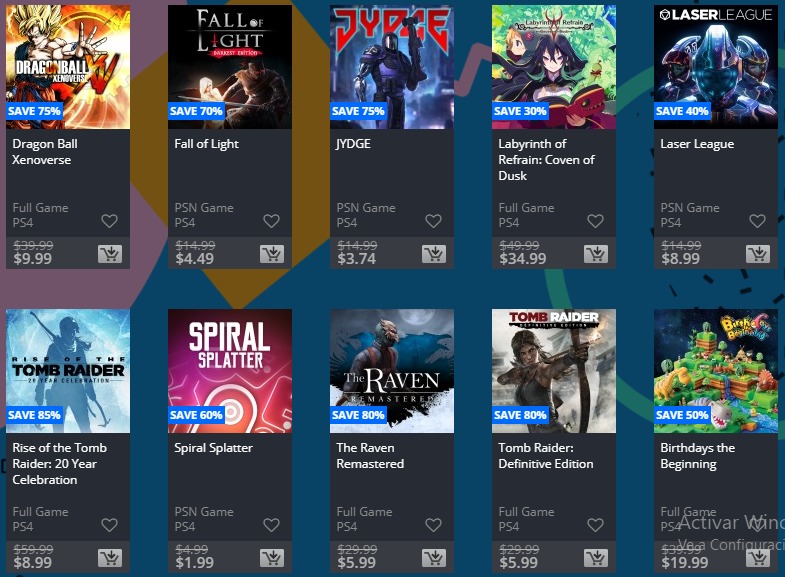
Task: Open Labyrinth of Refrain cover thumbnail
Action: tap(554, 67)
